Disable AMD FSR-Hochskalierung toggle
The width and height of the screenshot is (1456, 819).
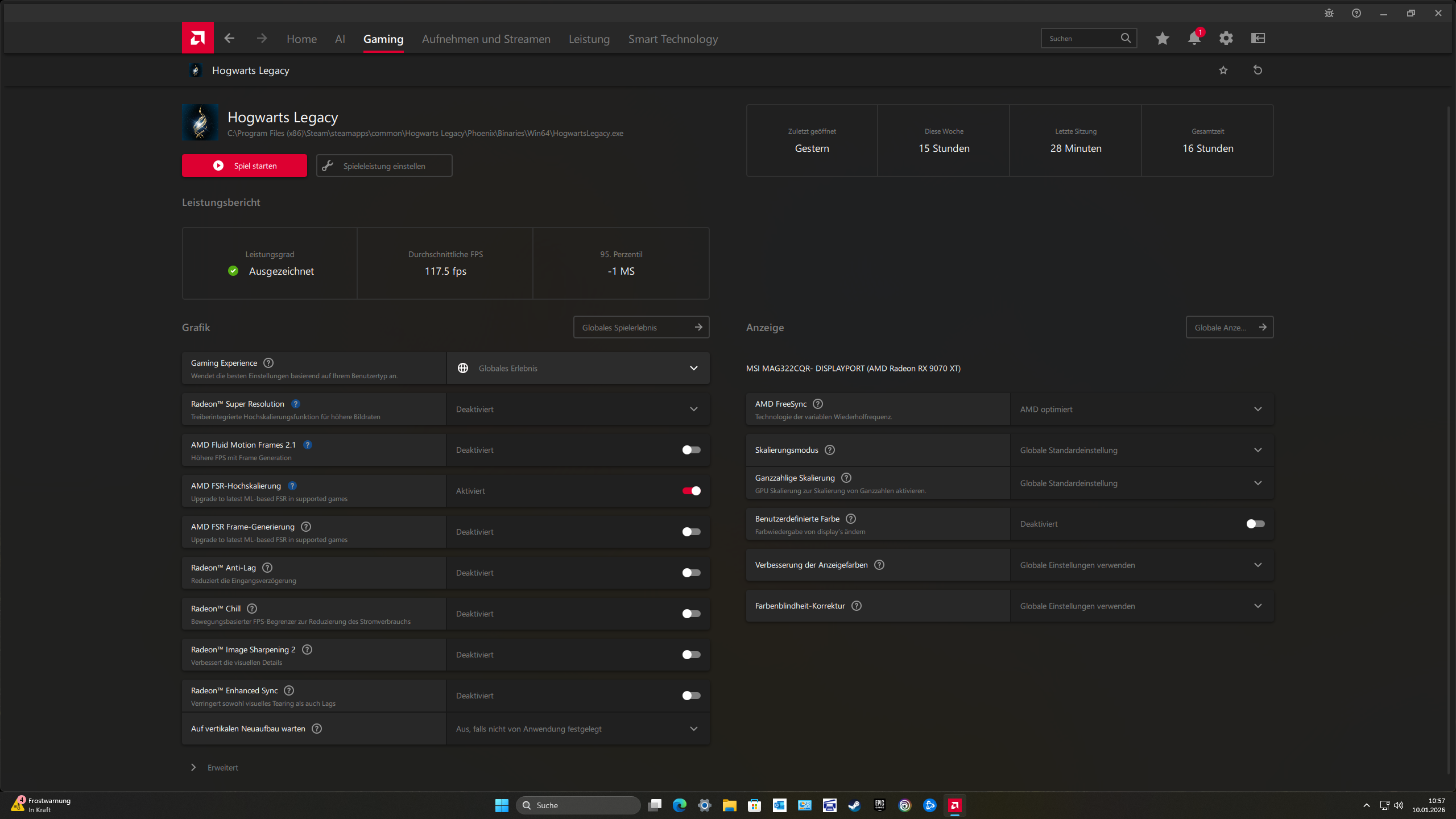tap(691, 491)
